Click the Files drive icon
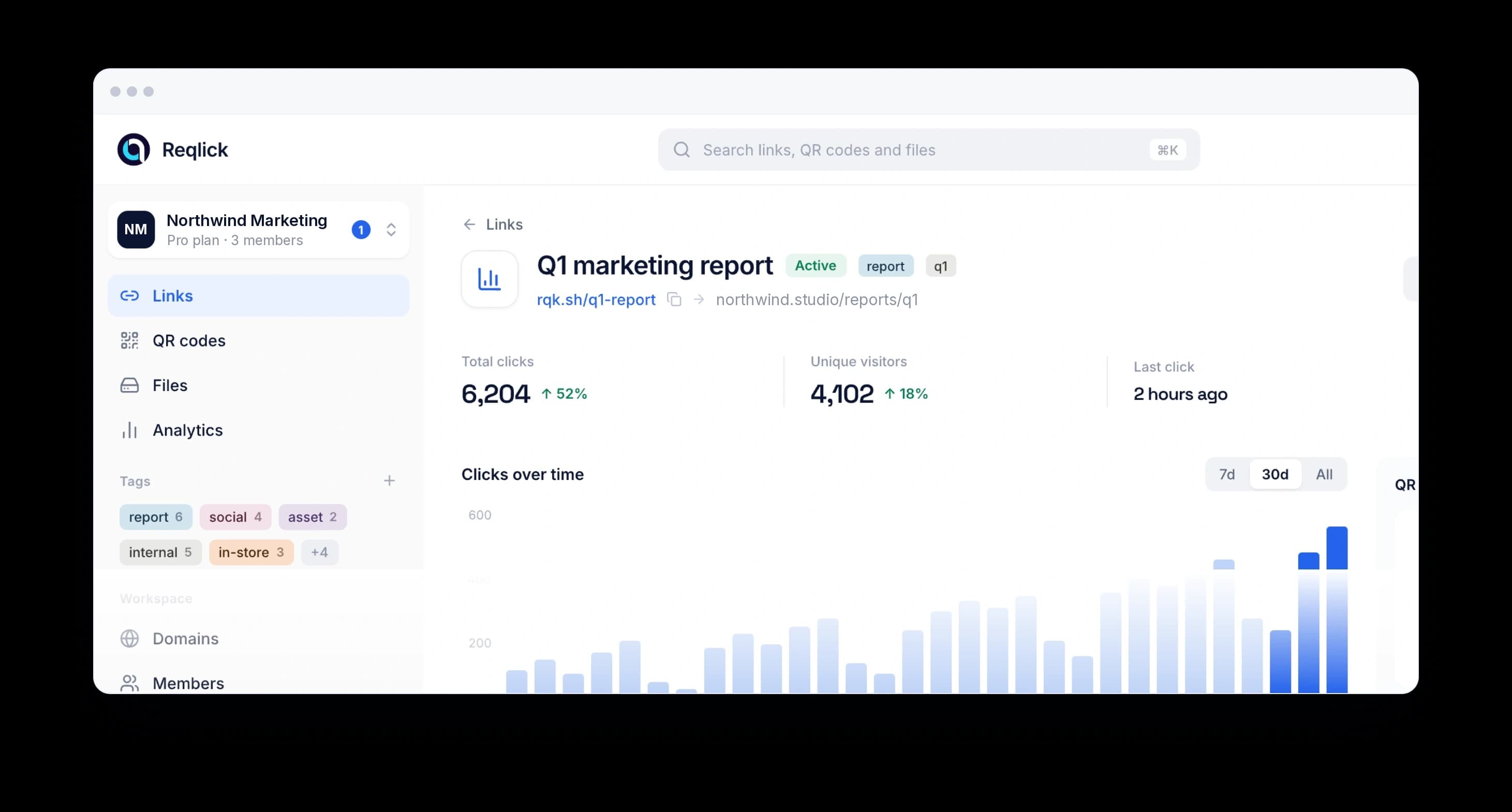This screenshot has height=812, width=1512. tap(129, 385)
